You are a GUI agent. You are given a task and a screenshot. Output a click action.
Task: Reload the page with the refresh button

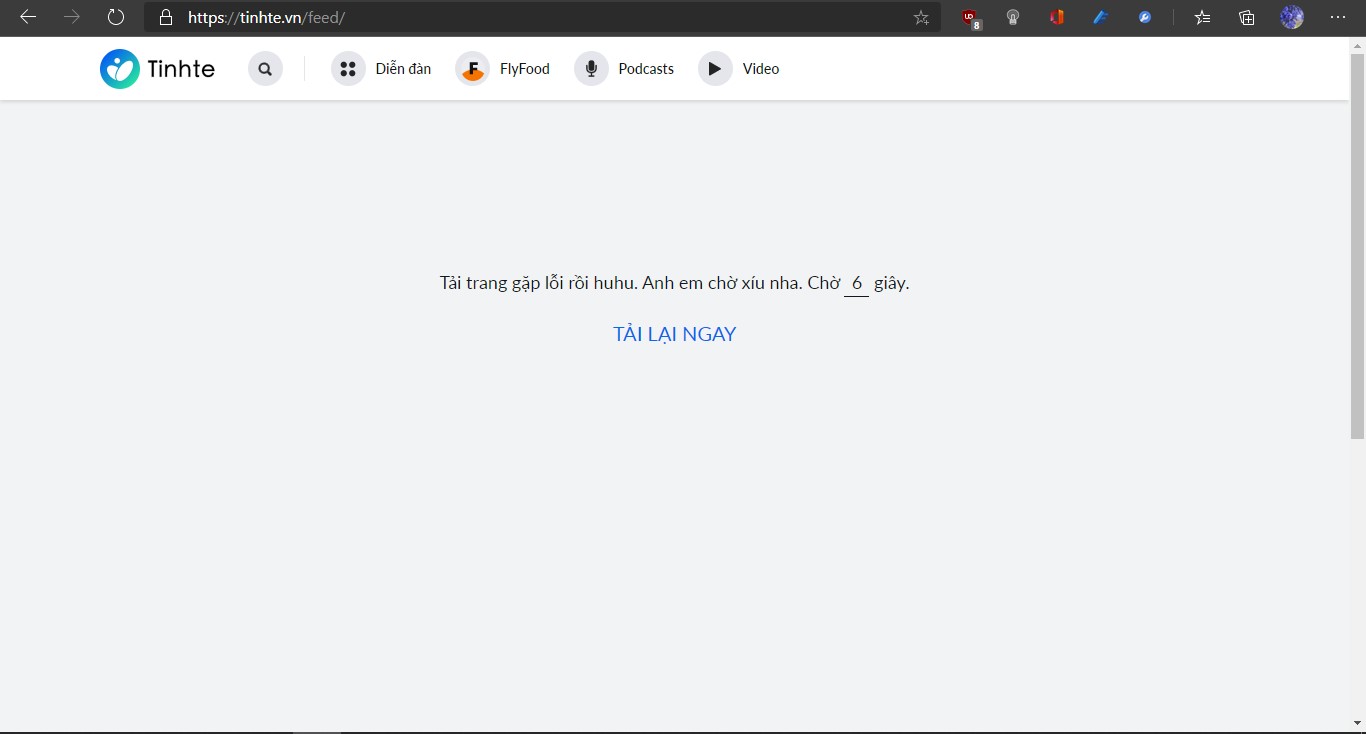click(115, 17)
